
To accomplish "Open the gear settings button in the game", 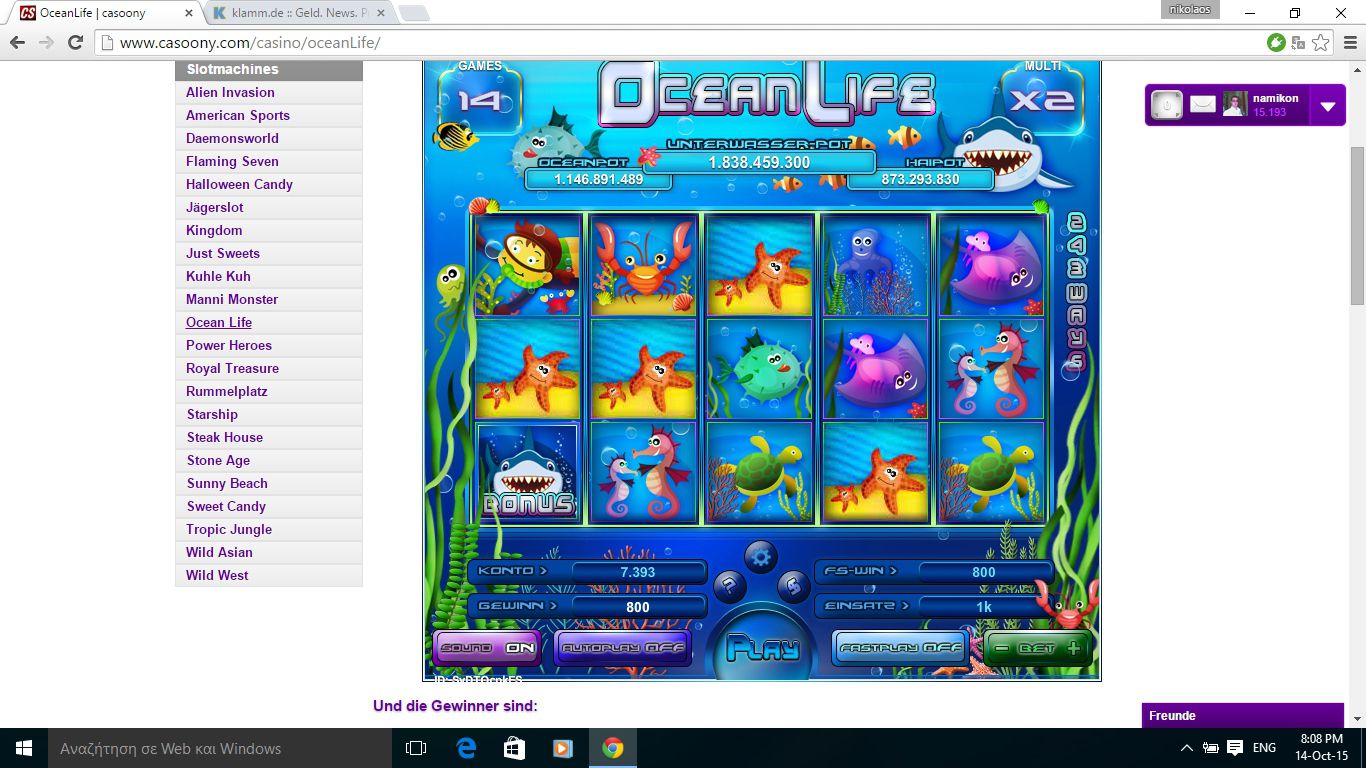I will point(761,557).
